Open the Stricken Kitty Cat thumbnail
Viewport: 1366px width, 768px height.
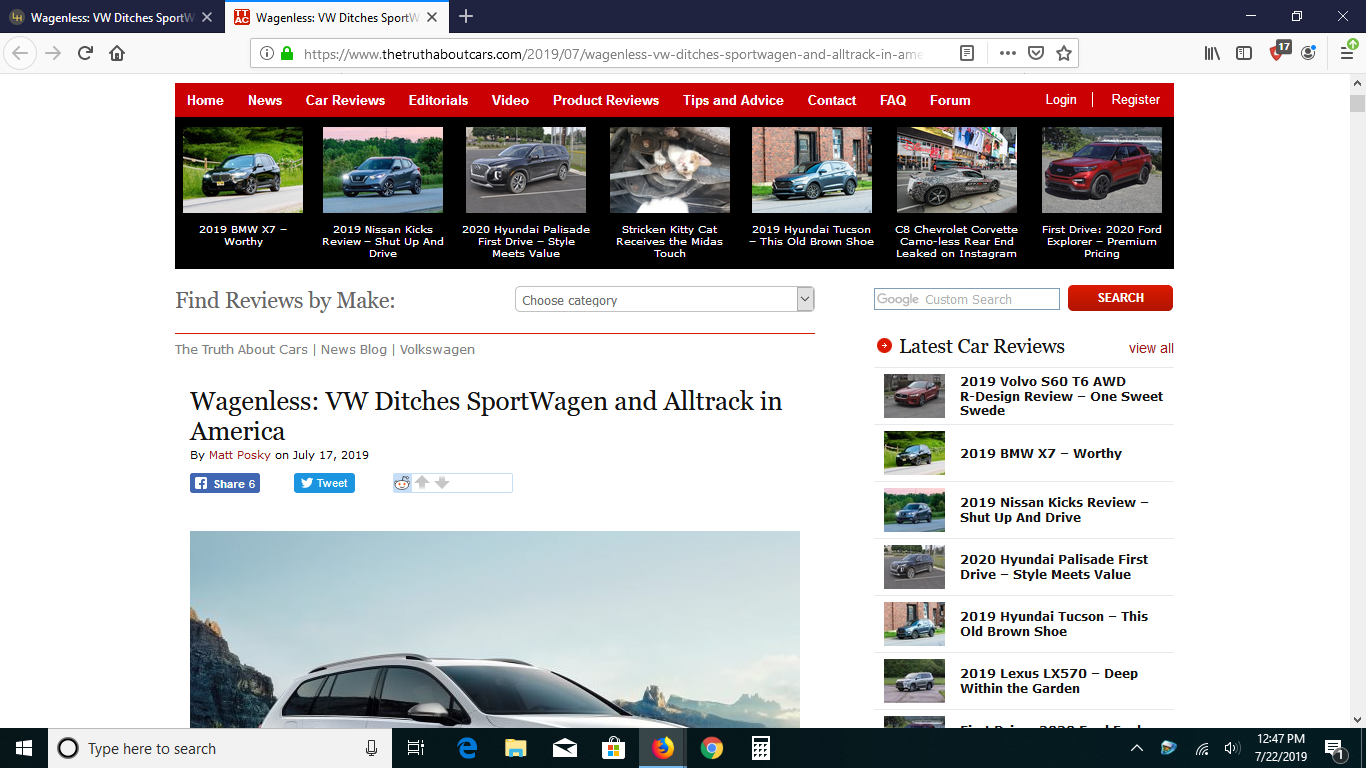pos(670,170)
